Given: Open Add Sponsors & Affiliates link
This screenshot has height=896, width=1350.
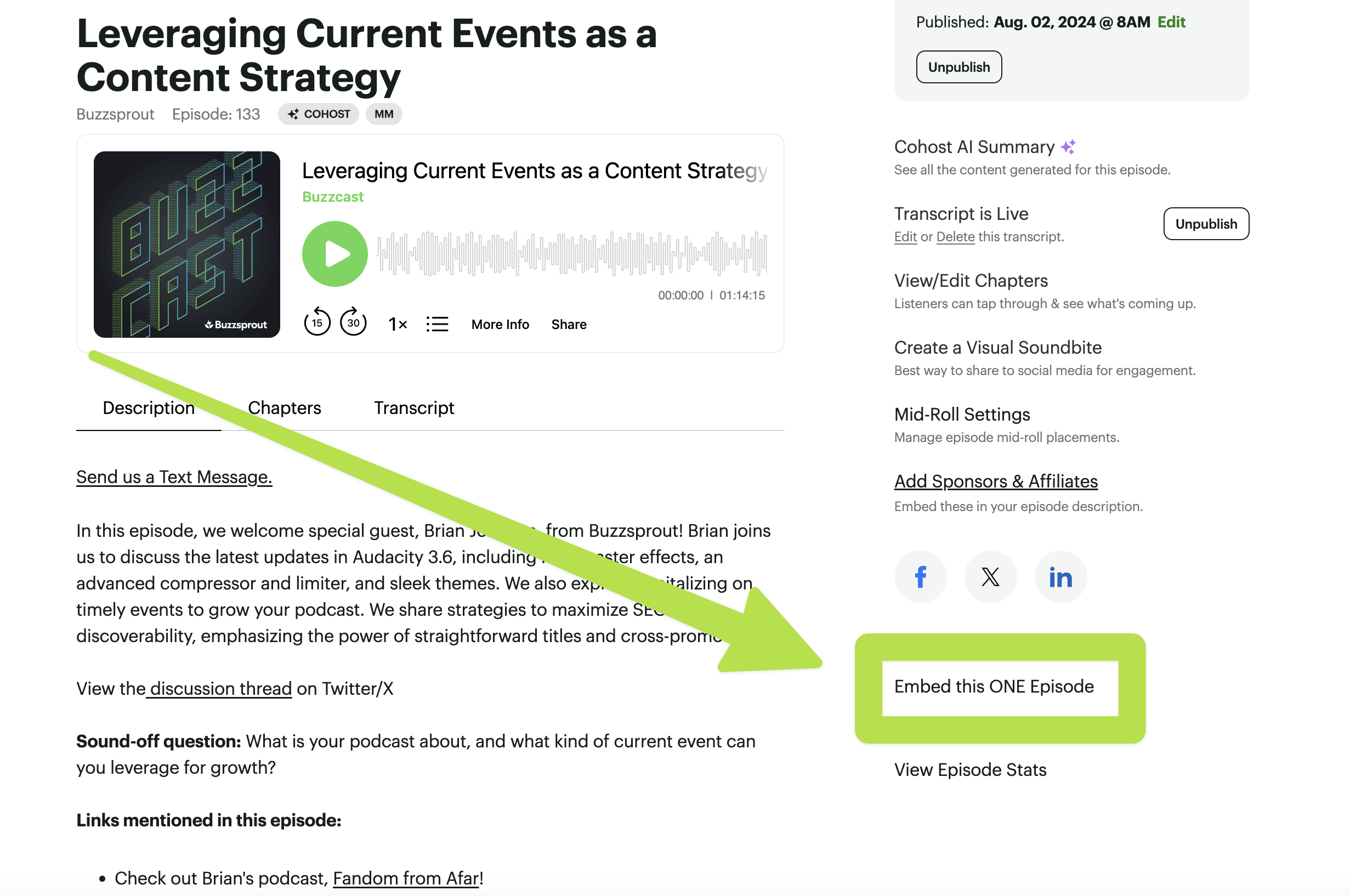Looking at the screenshot, I should [995, 481].
